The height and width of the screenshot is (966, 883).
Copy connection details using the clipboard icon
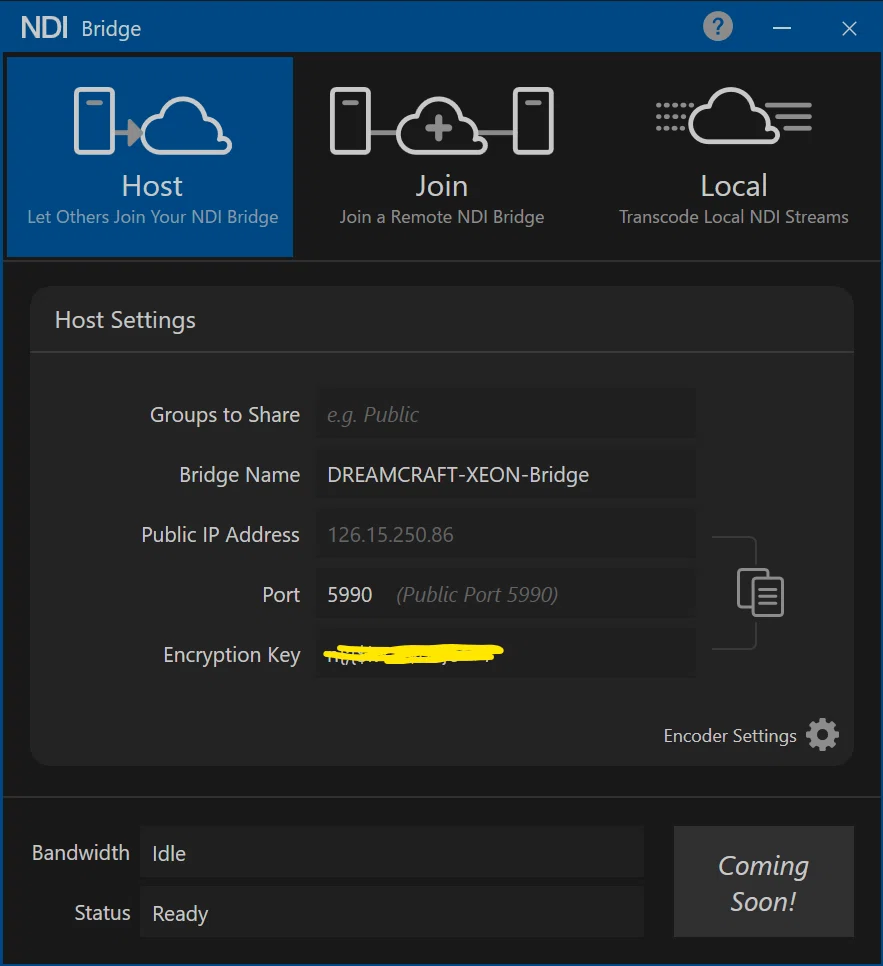pyautogui.click(x=760, y=592)
